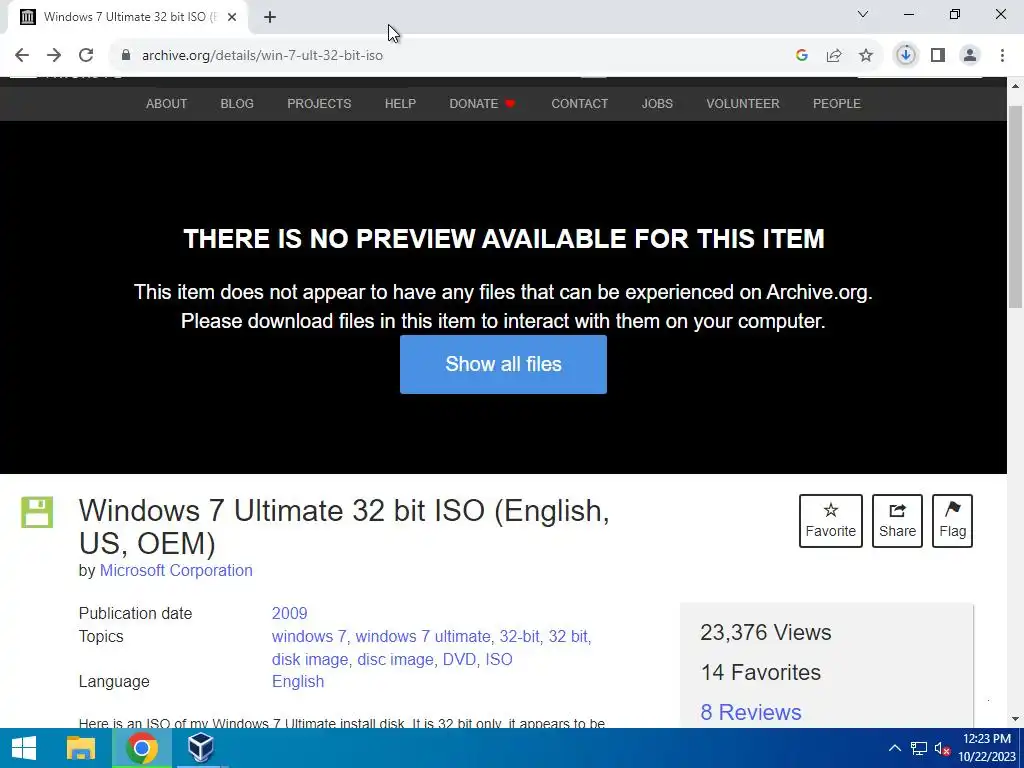Open the CONTACT menu item
The height and width of the screenshot is (768, 1024).
tap(579, 104)
